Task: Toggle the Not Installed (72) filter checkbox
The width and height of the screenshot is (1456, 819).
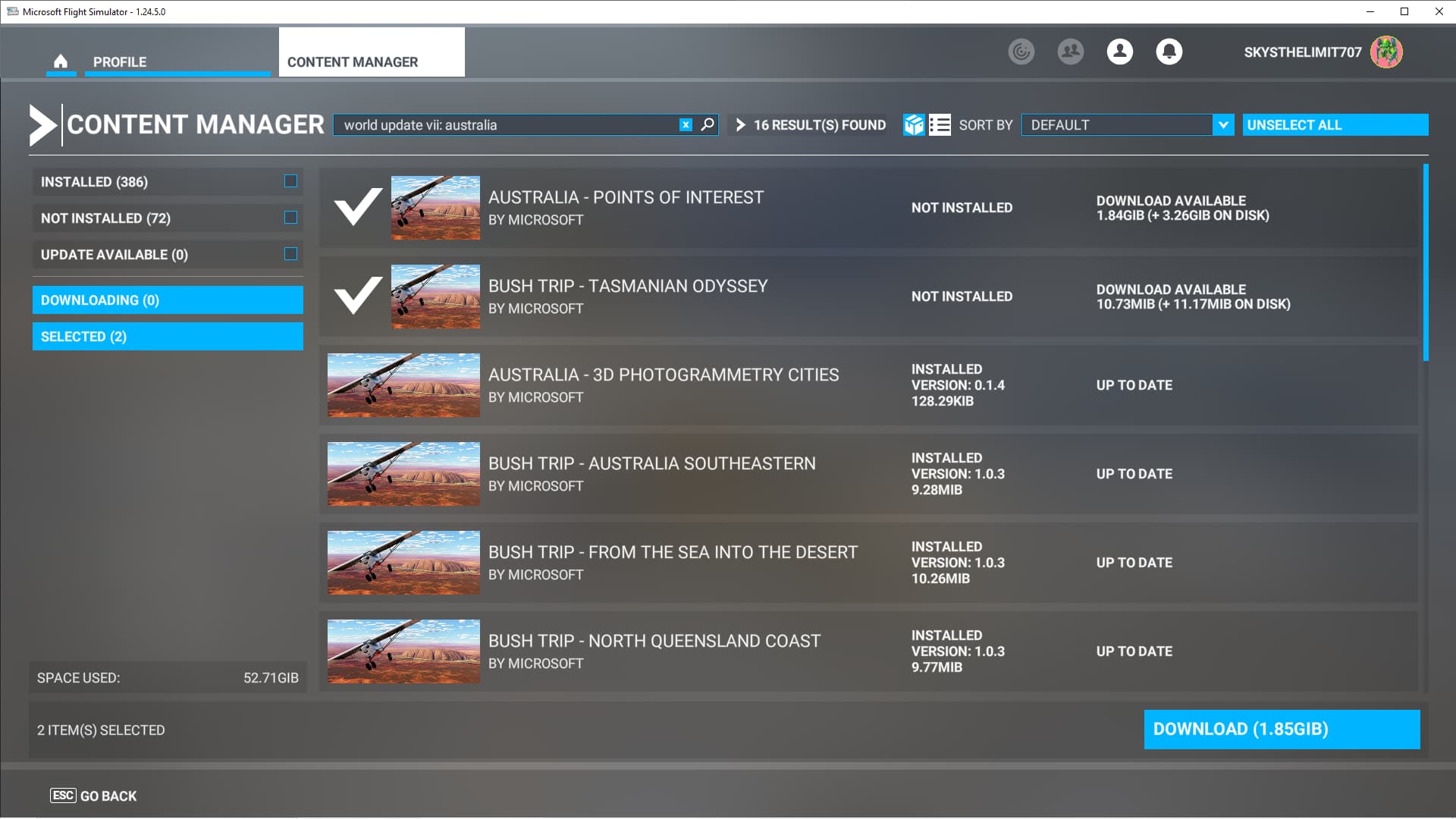Action: tap(290, 218)
